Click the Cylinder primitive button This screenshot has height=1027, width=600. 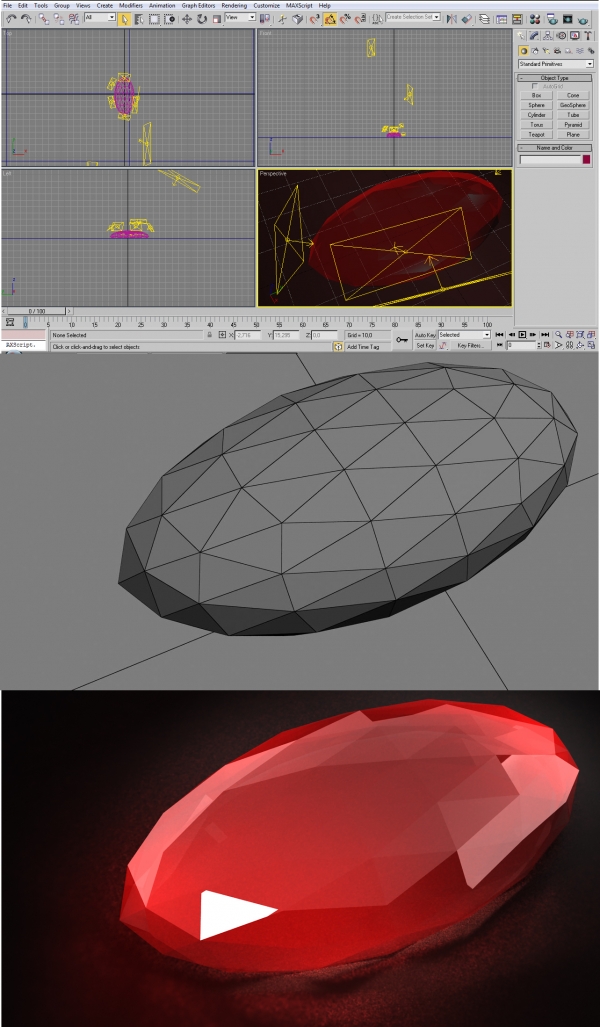click(536, 115)
